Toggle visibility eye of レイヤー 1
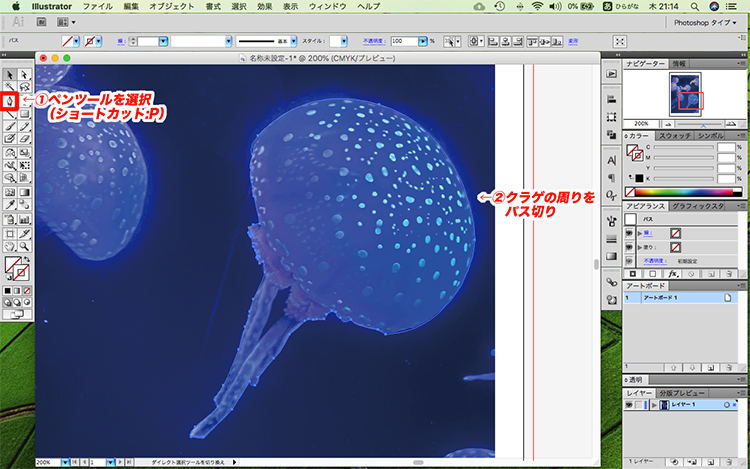The image size is (750, 469). coord(627,405)
